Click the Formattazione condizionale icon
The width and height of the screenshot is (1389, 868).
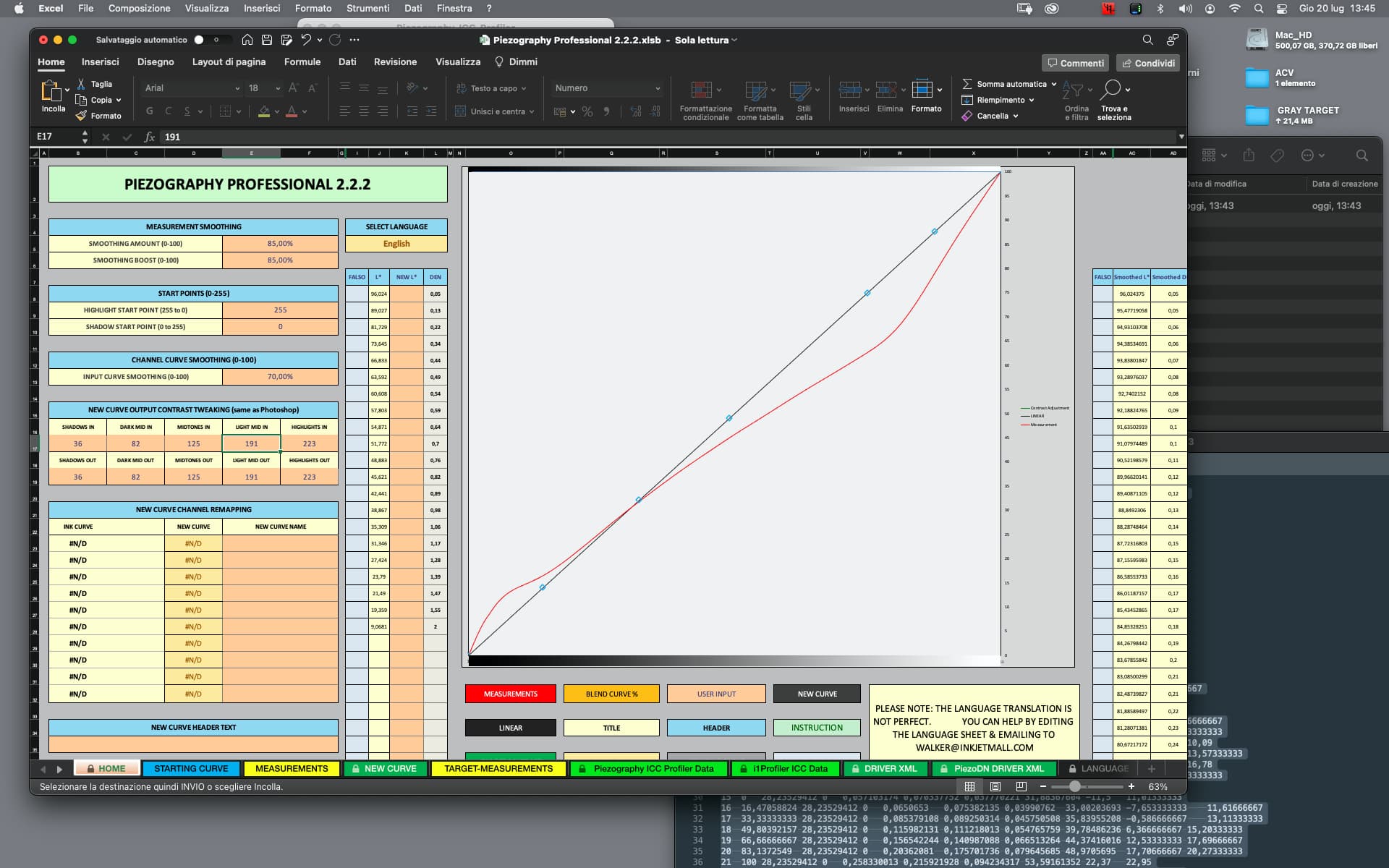coord(701,90)
